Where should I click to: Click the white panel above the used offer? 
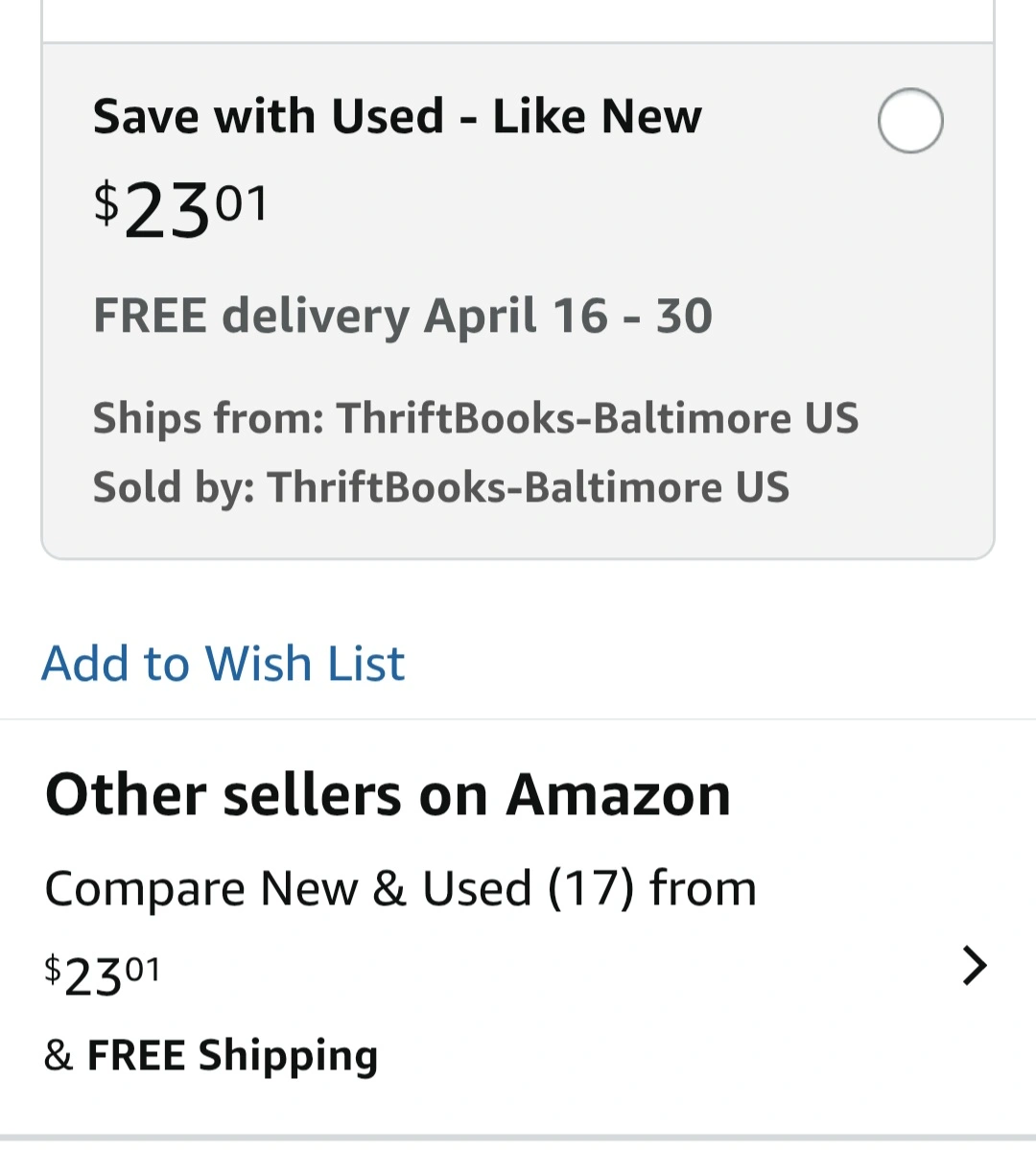pos(518,19)
